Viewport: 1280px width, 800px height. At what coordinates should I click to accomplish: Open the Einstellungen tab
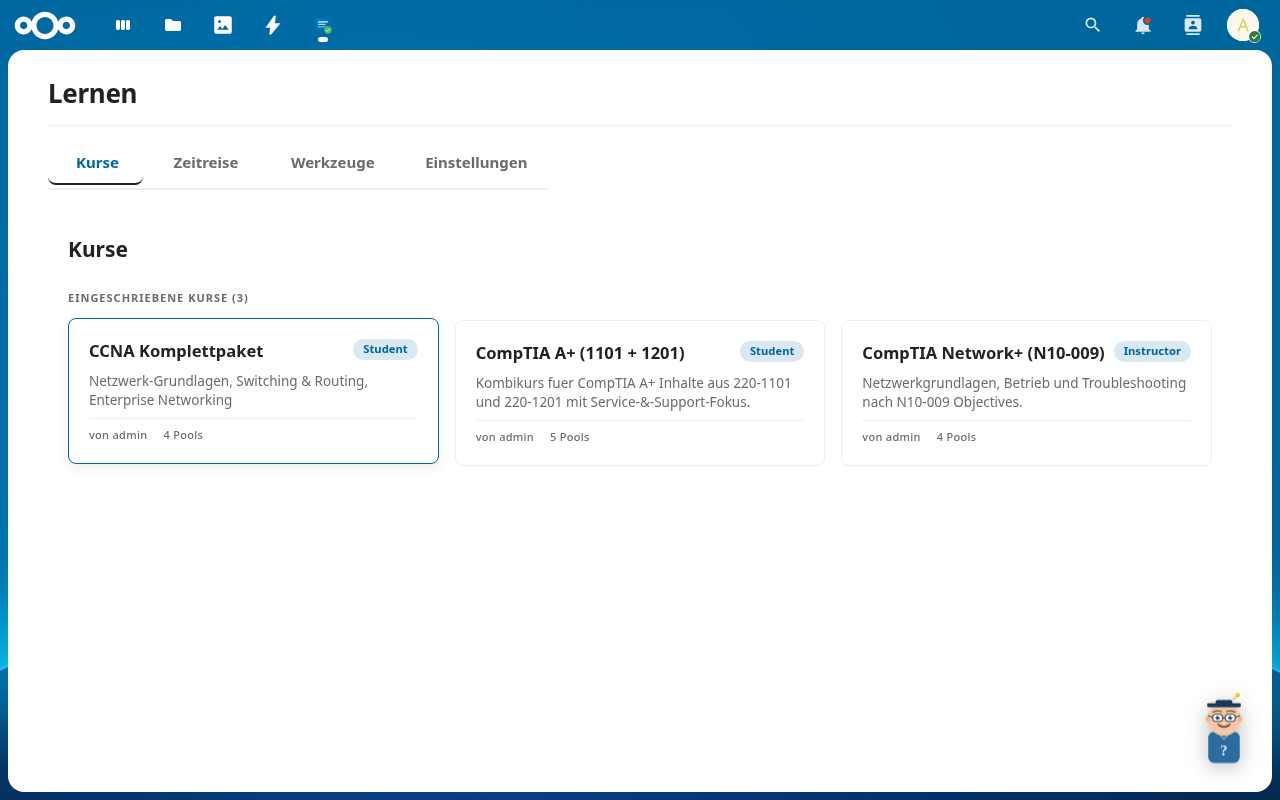pos(476,162)
